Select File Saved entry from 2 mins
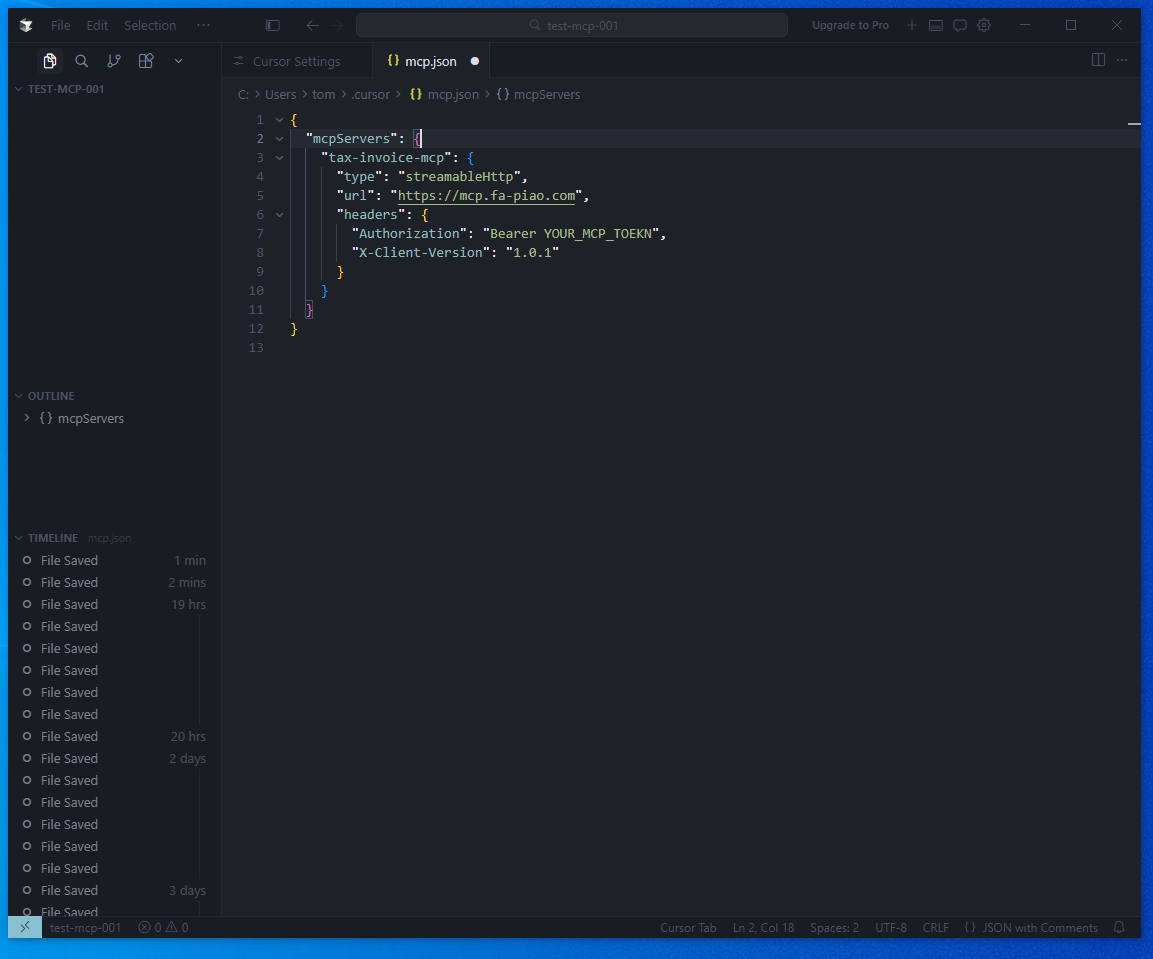Image resolution: width=1153 pixels, height=959 pixels. pos(114,582)
